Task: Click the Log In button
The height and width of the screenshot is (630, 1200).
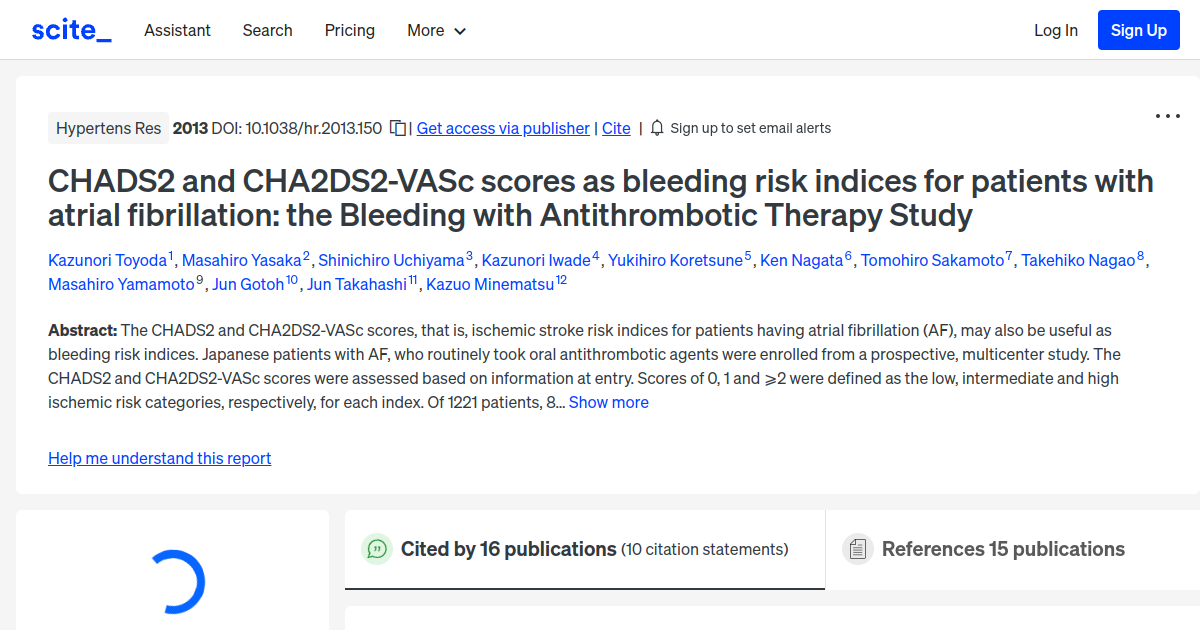Action: pyautogui.click(x=1055, y=30)
